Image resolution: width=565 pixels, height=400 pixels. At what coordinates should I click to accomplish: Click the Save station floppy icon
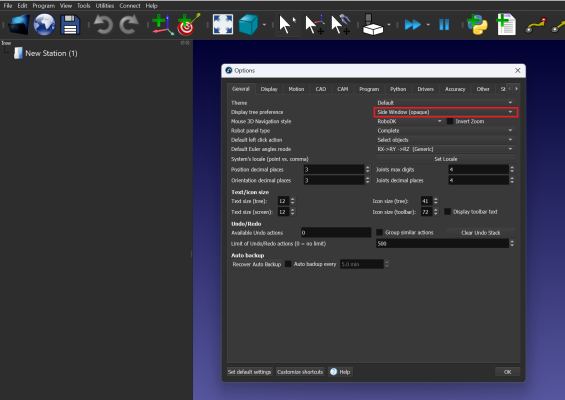[70, 25]
